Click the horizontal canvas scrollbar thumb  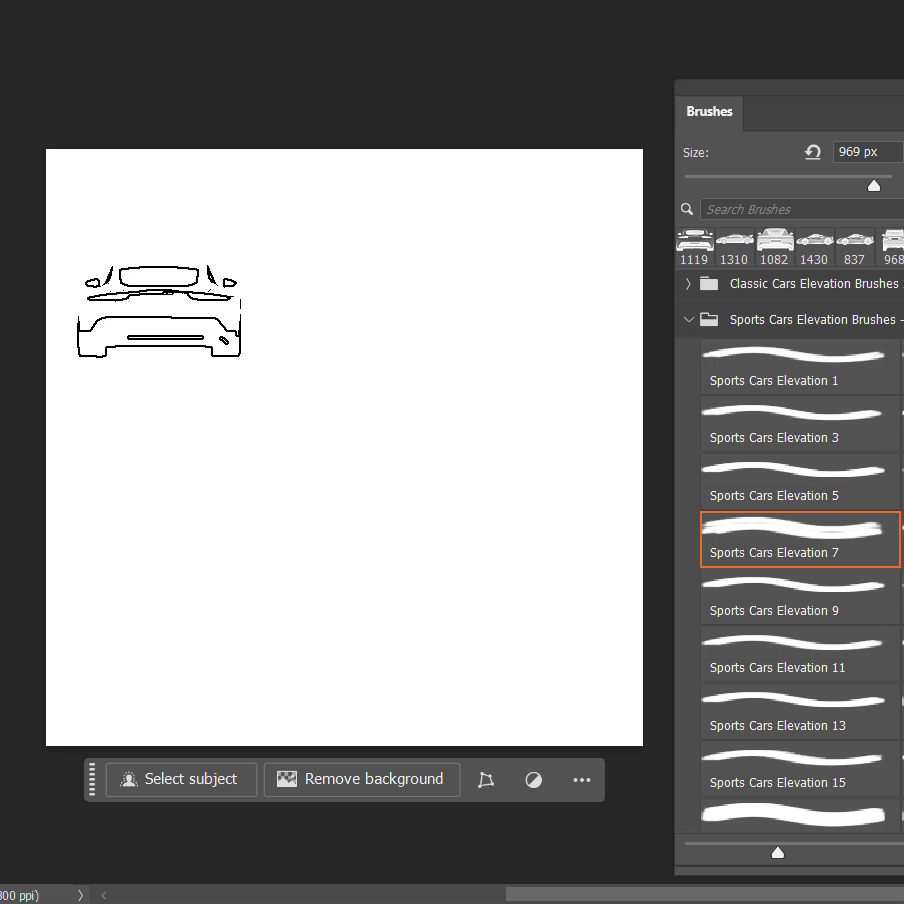click(705, 894)
